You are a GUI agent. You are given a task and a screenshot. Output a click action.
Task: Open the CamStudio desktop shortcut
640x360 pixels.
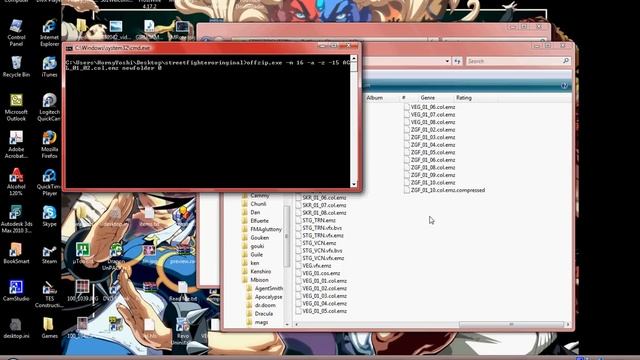(16, 291)
